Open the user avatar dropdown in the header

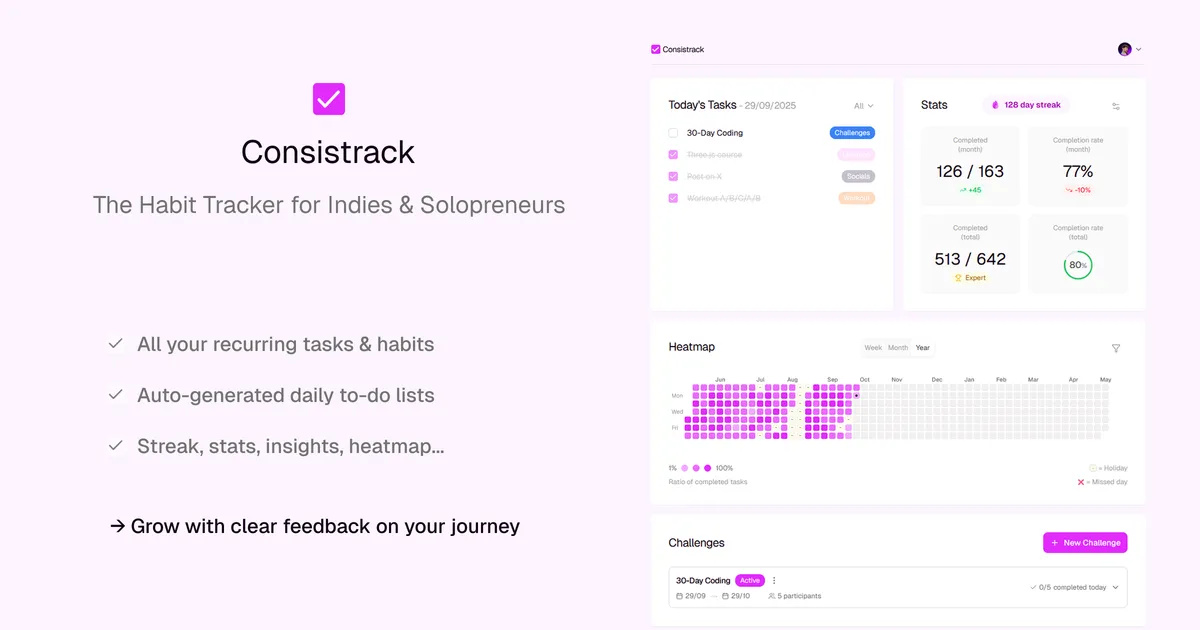(1126, 48)
